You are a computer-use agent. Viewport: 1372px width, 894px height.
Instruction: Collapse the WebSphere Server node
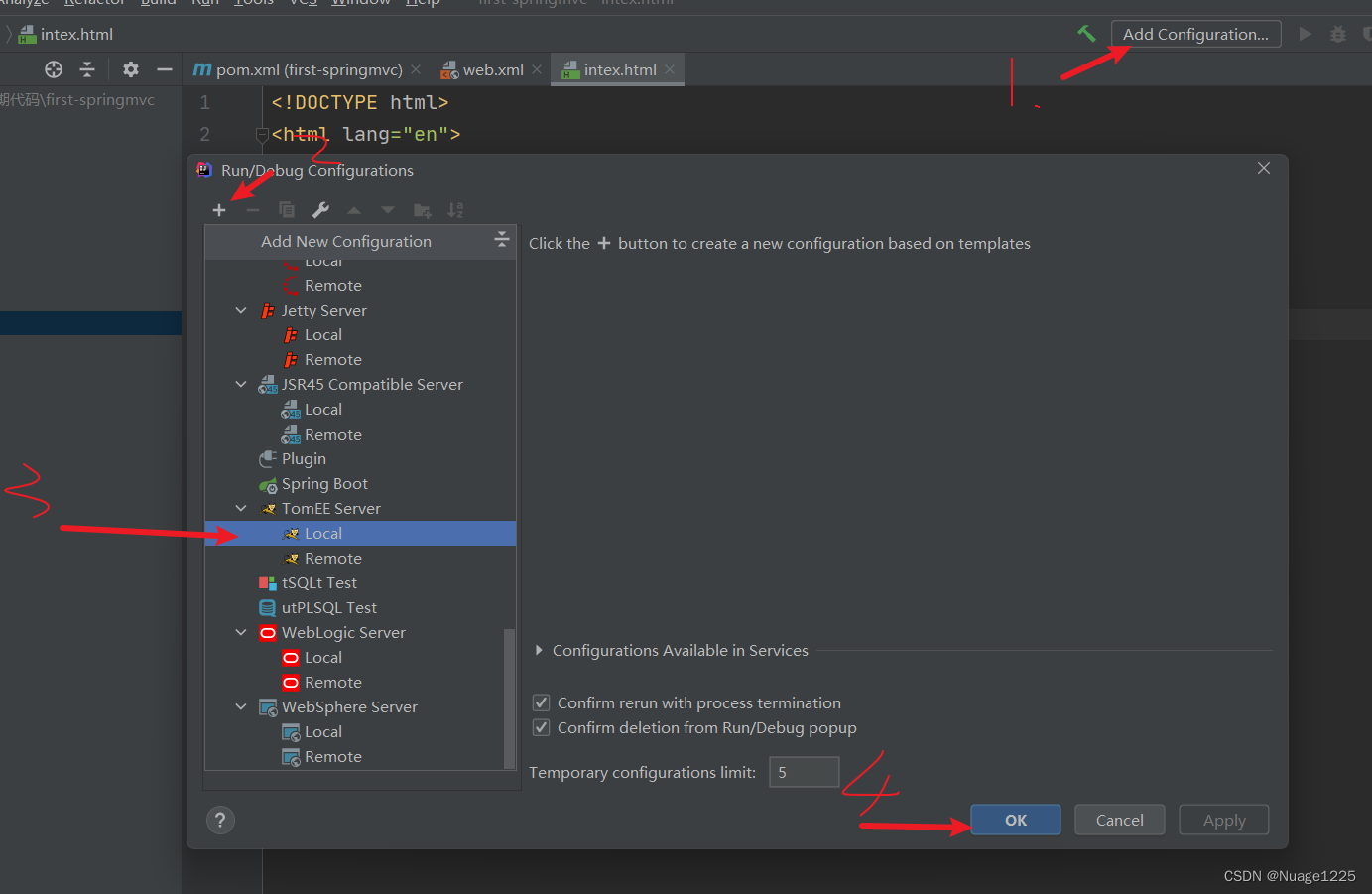(241, 706)
